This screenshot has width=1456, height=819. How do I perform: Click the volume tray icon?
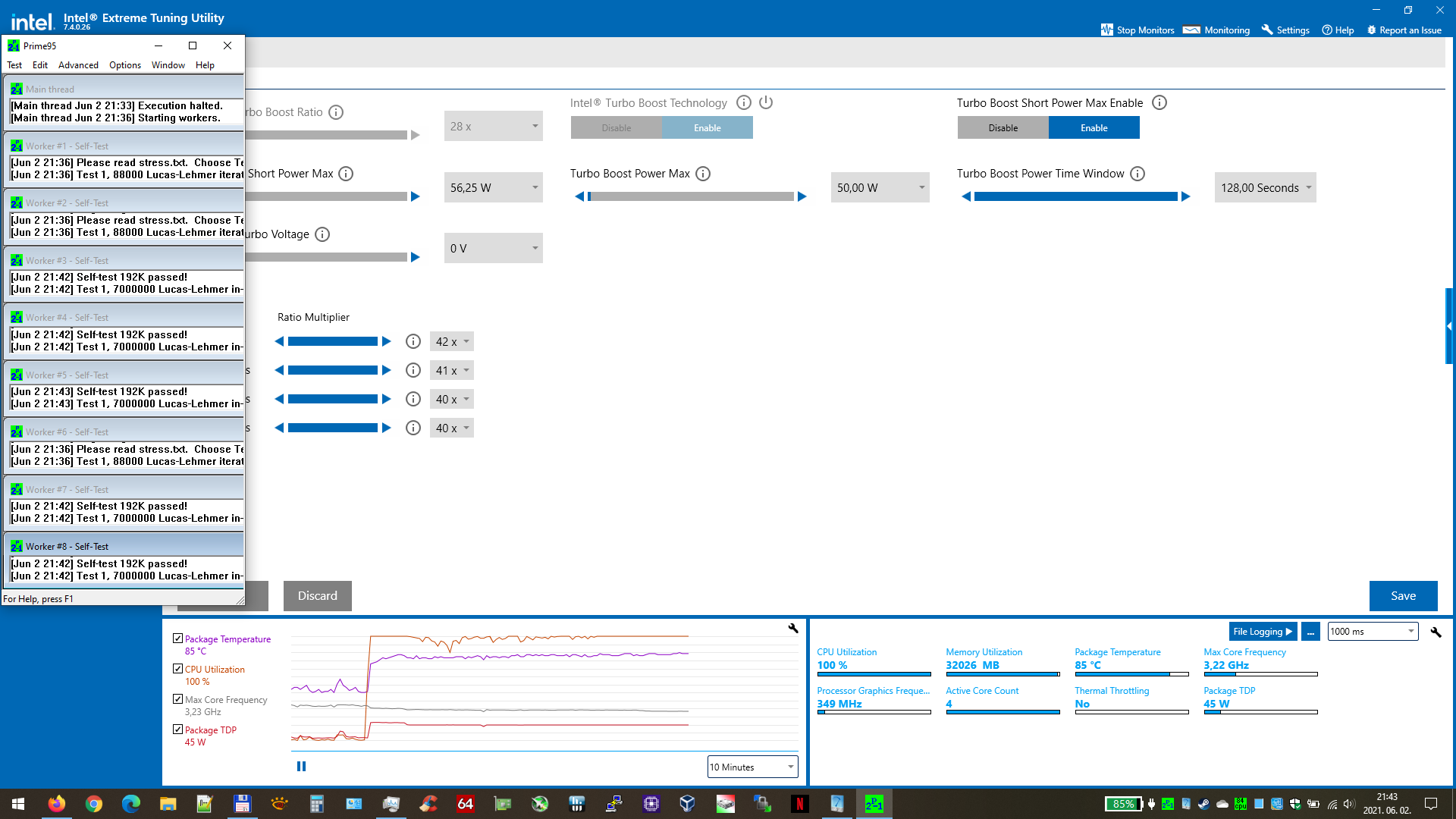point(1348,804)
